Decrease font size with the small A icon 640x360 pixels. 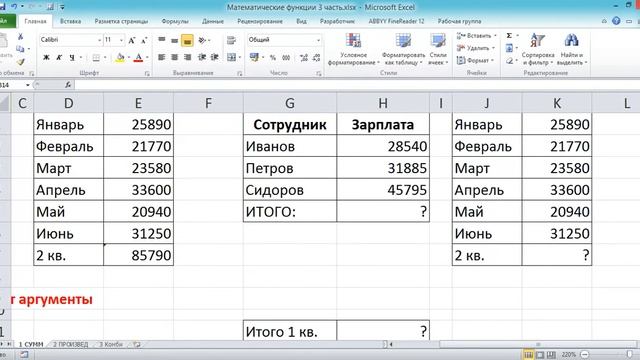tap(144, 40)
